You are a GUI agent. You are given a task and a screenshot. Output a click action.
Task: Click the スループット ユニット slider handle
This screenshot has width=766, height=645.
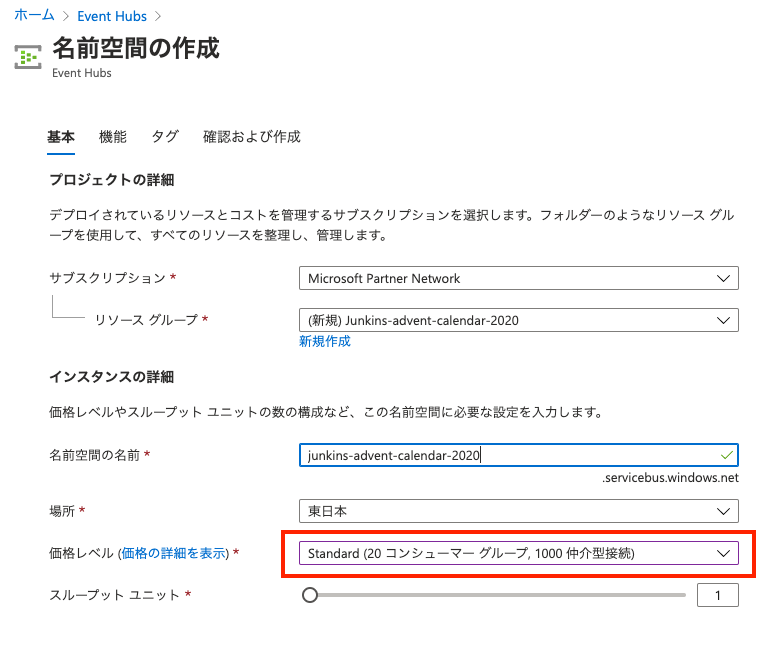(310, 595)
